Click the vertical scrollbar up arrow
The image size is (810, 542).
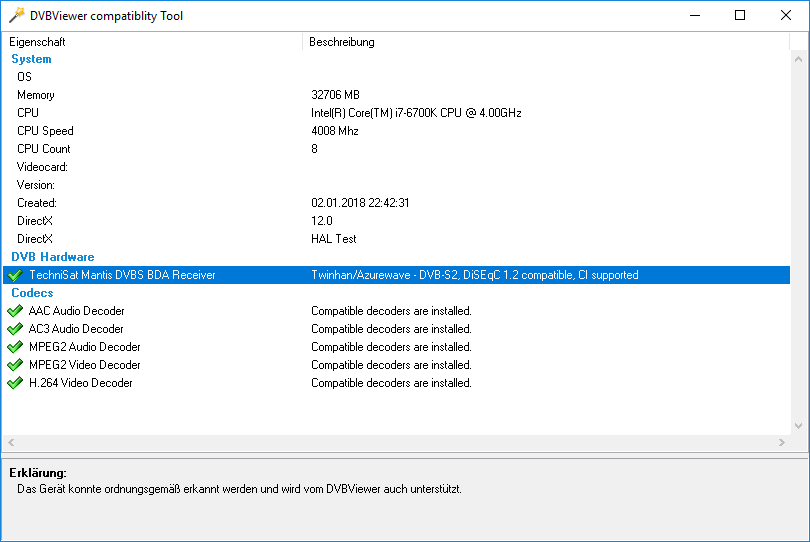pos(799,59)
